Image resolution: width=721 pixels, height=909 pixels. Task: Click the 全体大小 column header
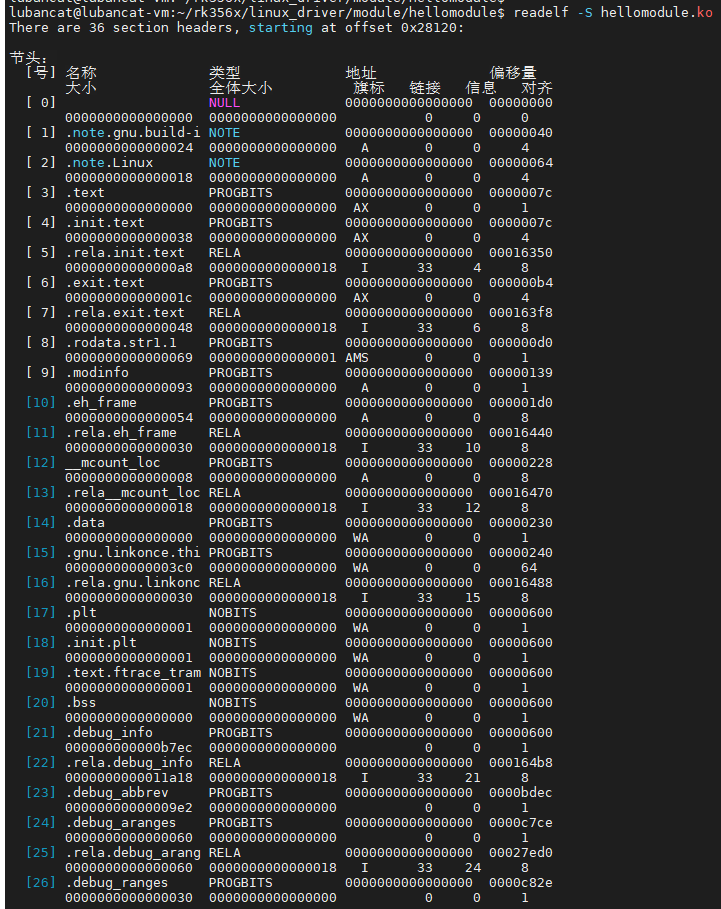point(241,88)
